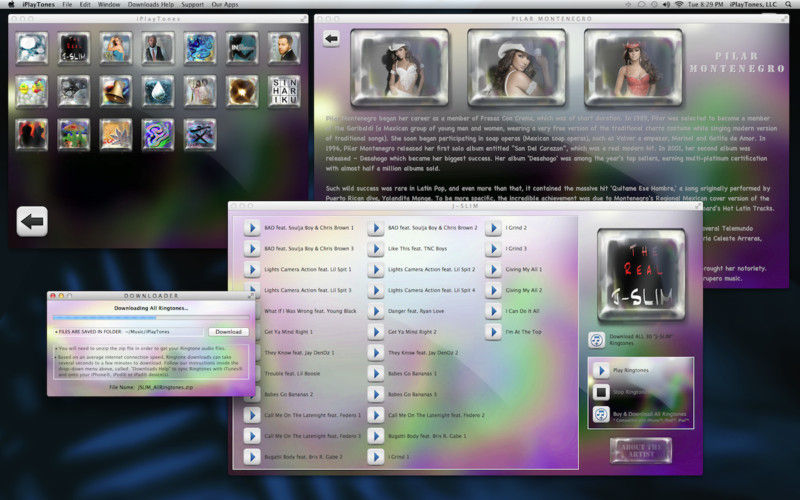
Task: Play Lights Camera Action feat. Lil Spit 1
Action: pos(252,269)
